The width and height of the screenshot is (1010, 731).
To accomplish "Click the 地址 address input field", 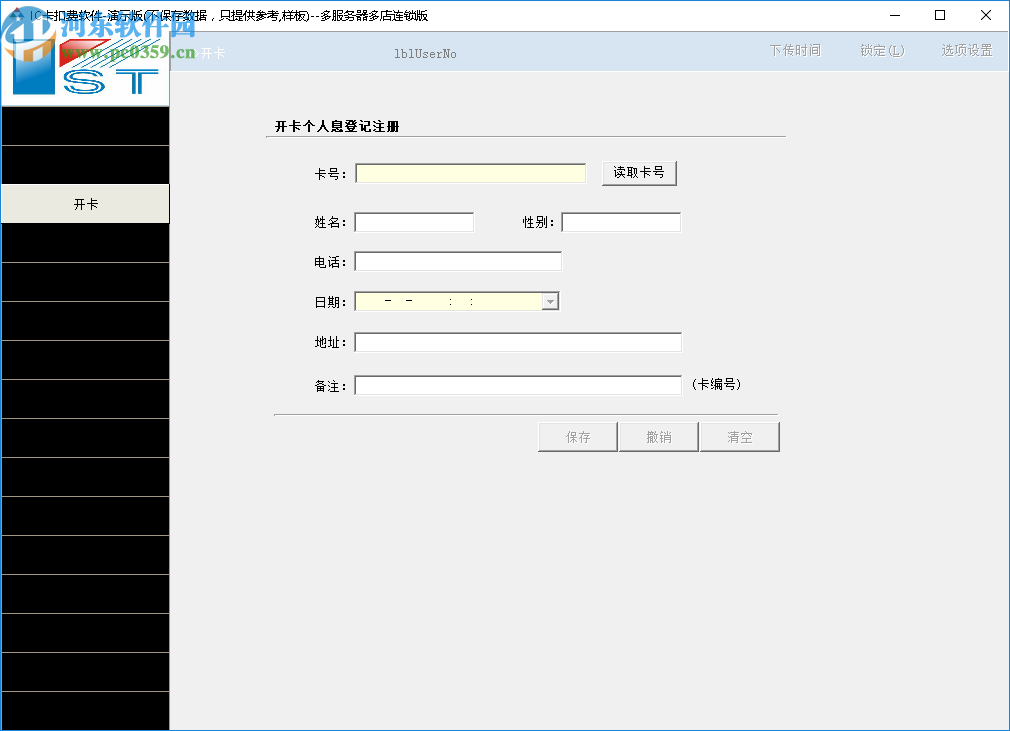I will [x=518, y=341].
